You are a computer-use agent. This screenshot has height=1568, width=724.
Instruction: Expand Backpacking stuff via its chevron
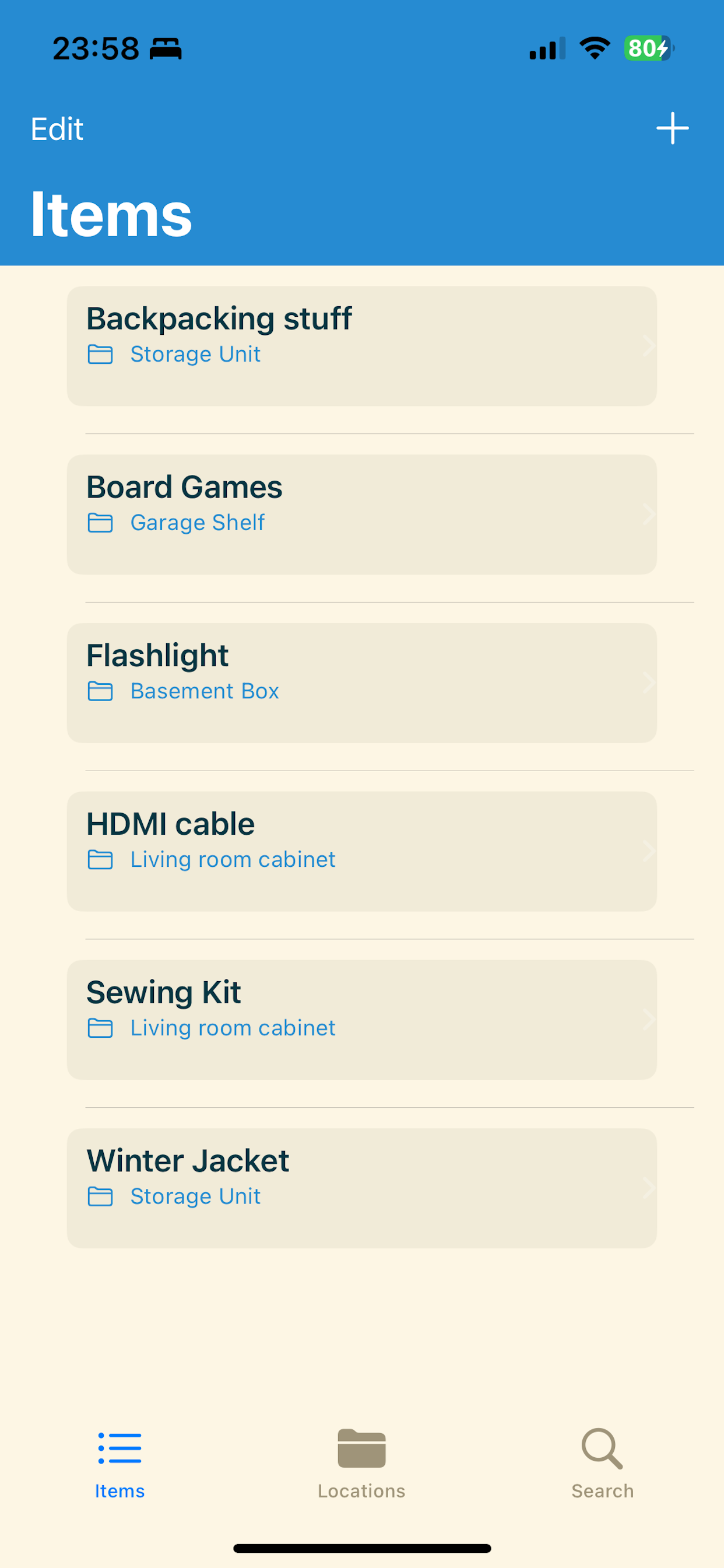(x=649, y=346)
